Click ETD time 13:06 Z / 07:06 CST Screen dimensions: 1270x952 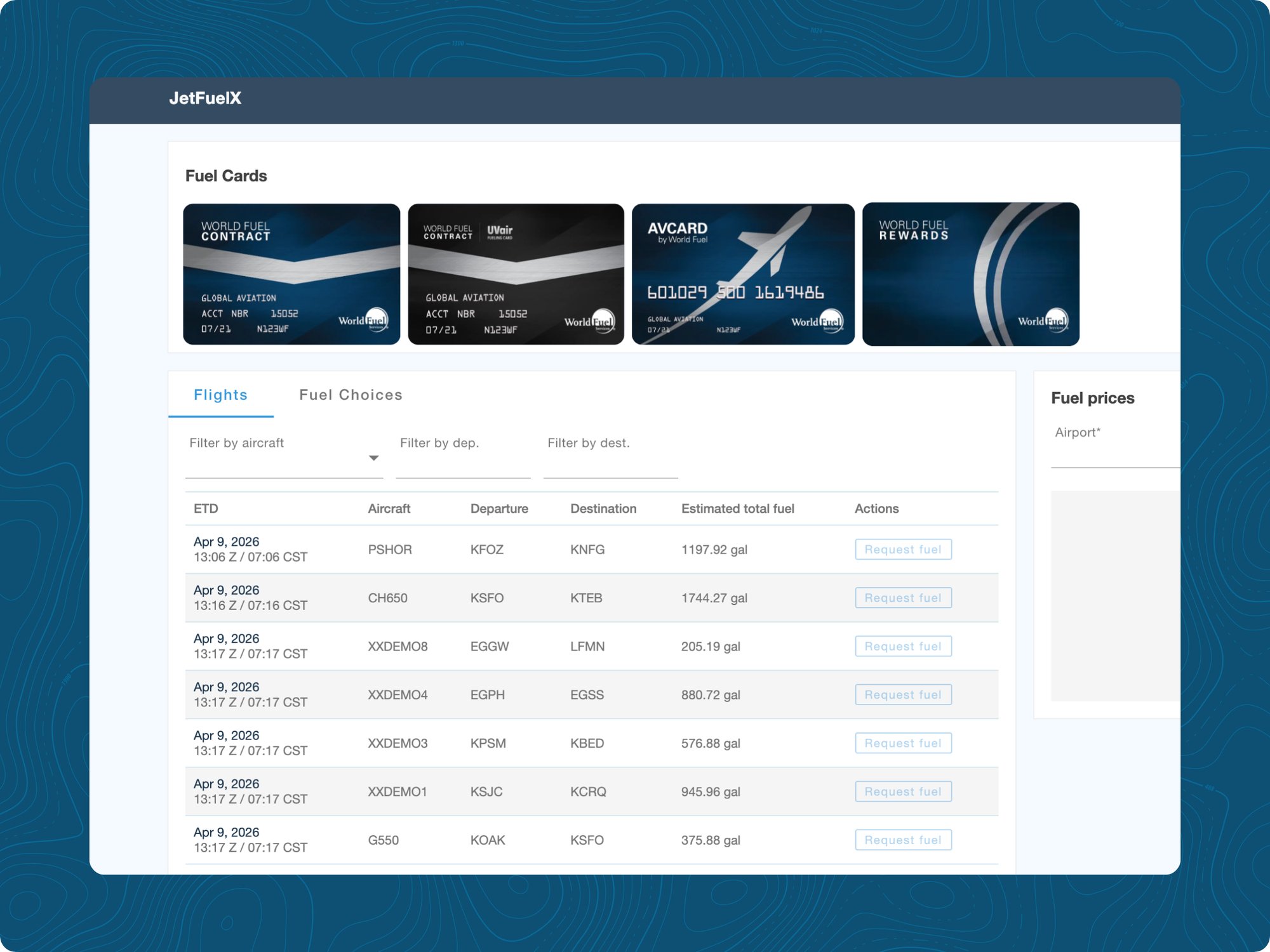coord(250,557)
